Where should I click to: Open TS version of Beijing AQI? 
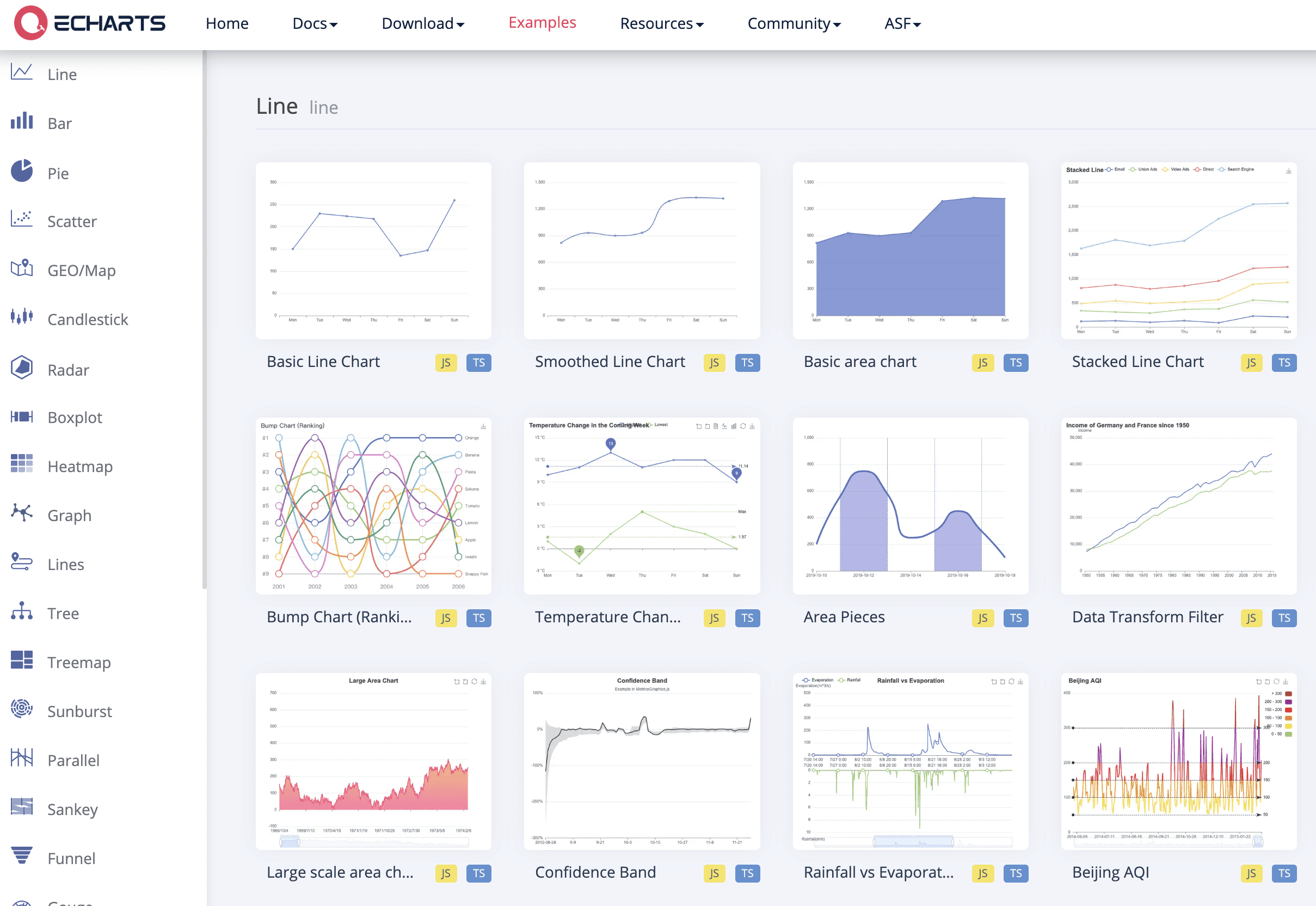(1284, 874)
